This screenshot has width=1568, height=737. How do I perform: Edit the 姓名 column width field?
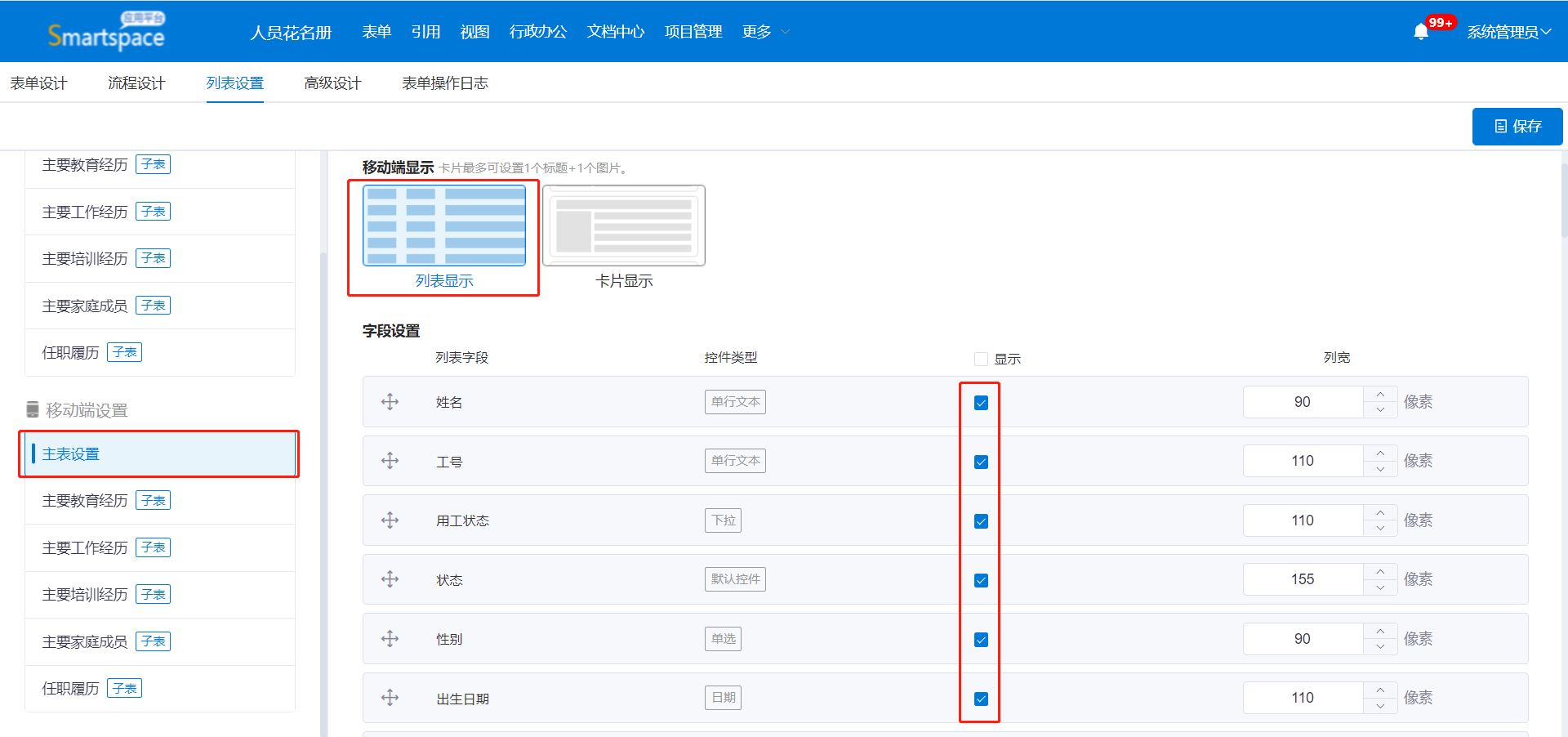[1303, 402]
